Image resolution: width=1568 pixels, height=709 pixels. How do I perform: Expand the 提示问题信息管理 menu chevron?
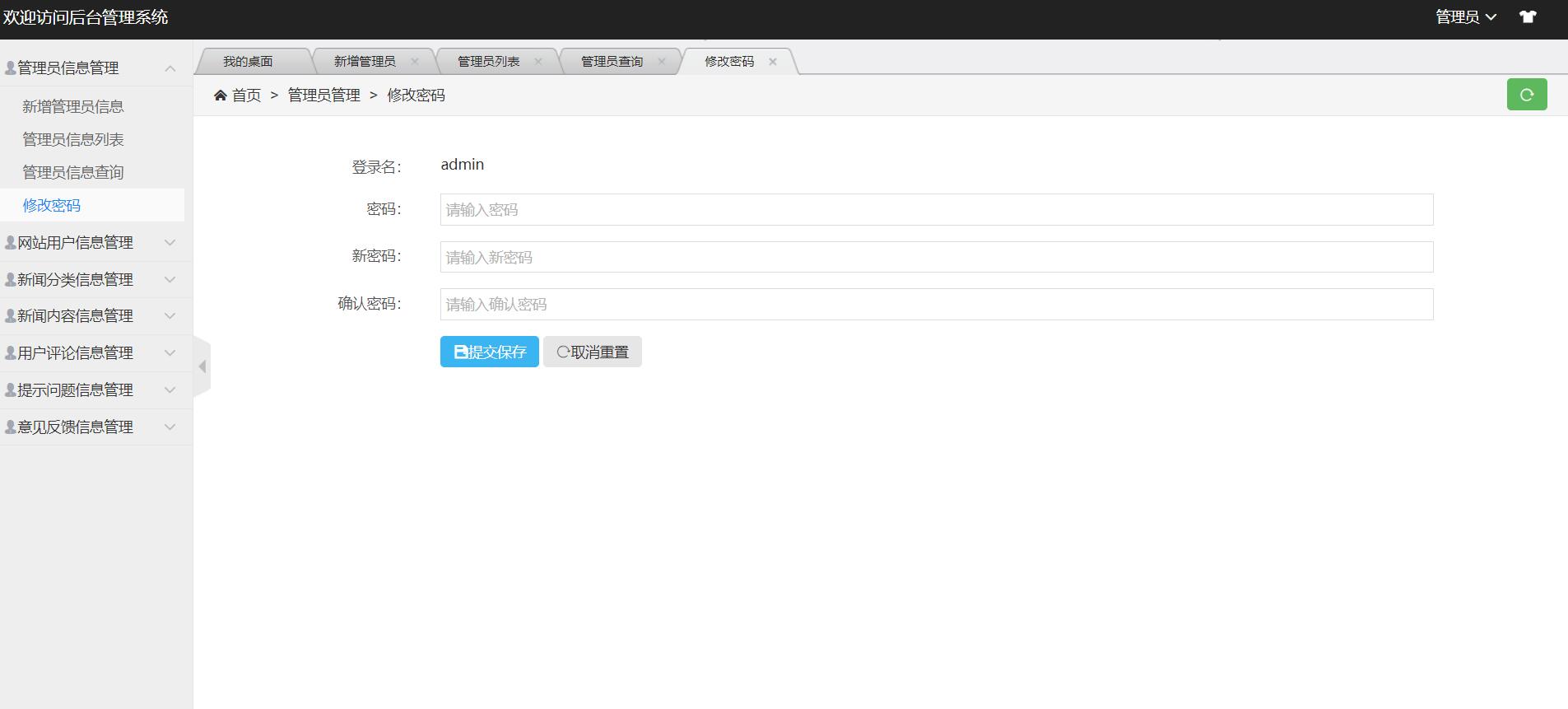click(170, 389)
